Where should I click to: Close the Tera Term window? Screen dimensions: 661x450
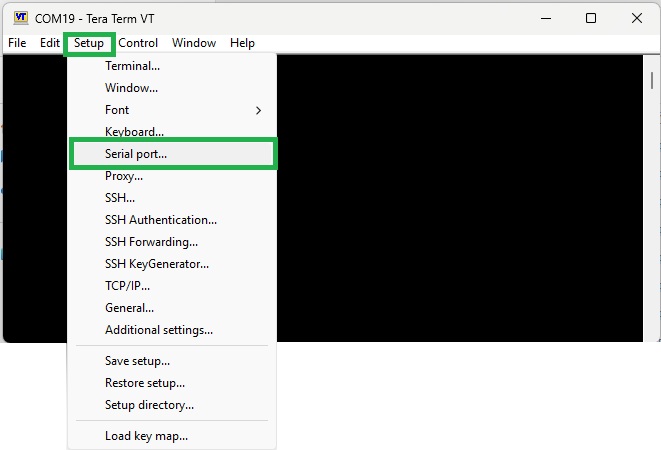click(x=637, y=18)
